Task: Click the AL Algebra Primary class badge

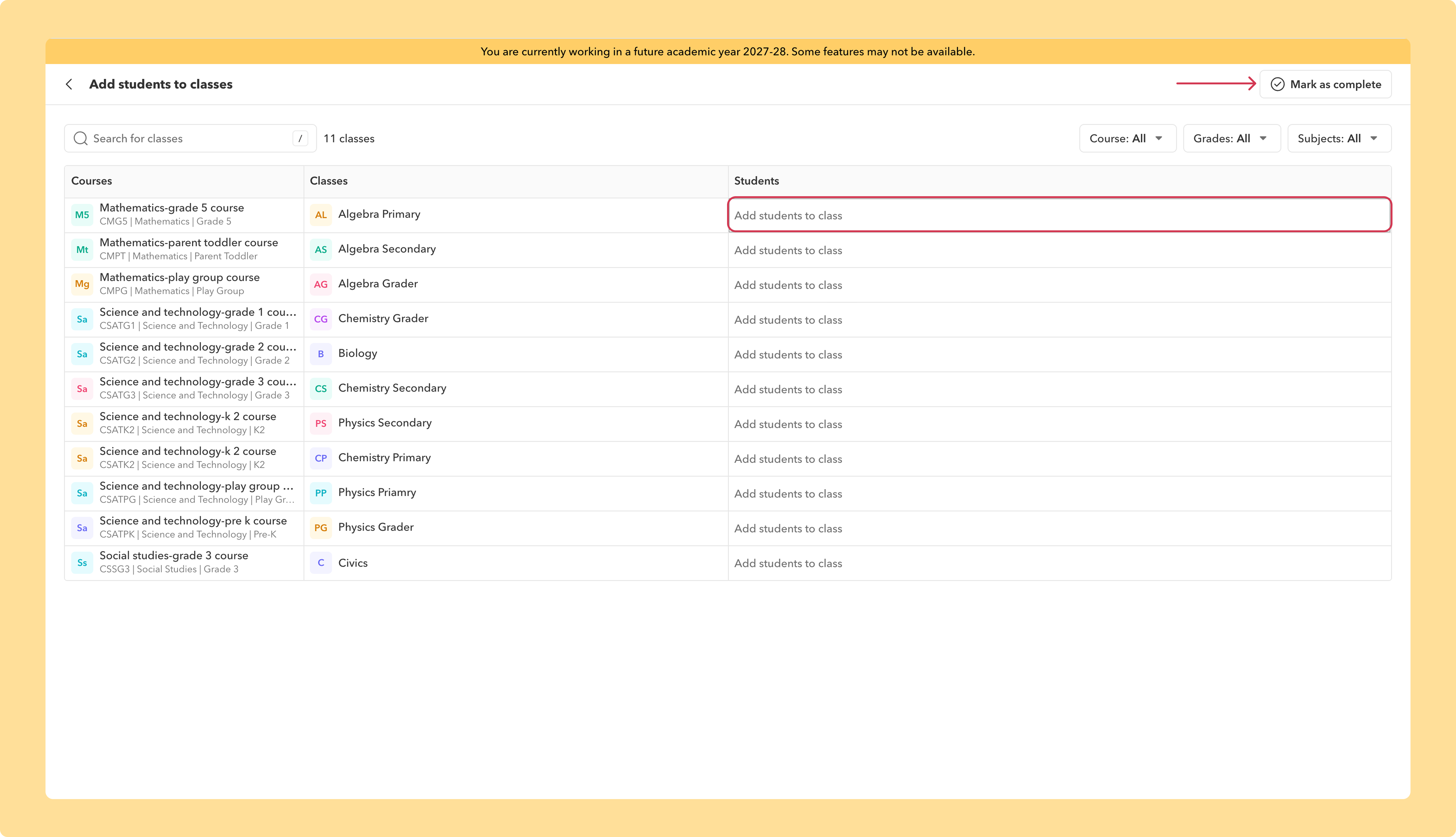Action: (321, 215)
